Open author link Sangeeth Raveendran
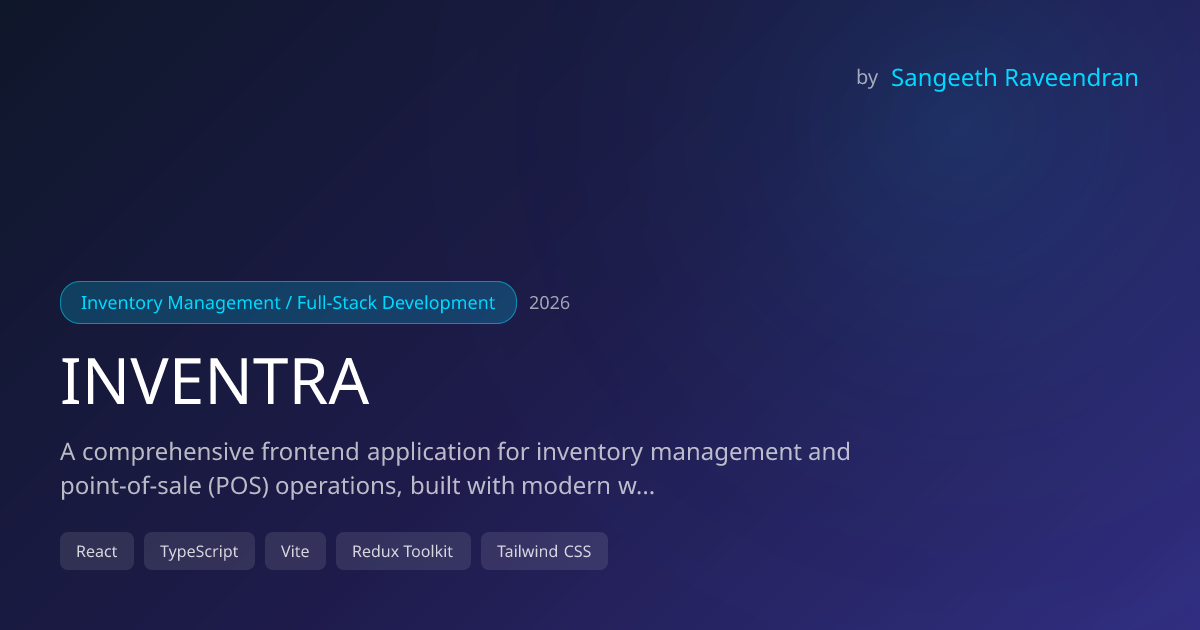This screenshot has width=1200, height=630. coord(1014,78)
